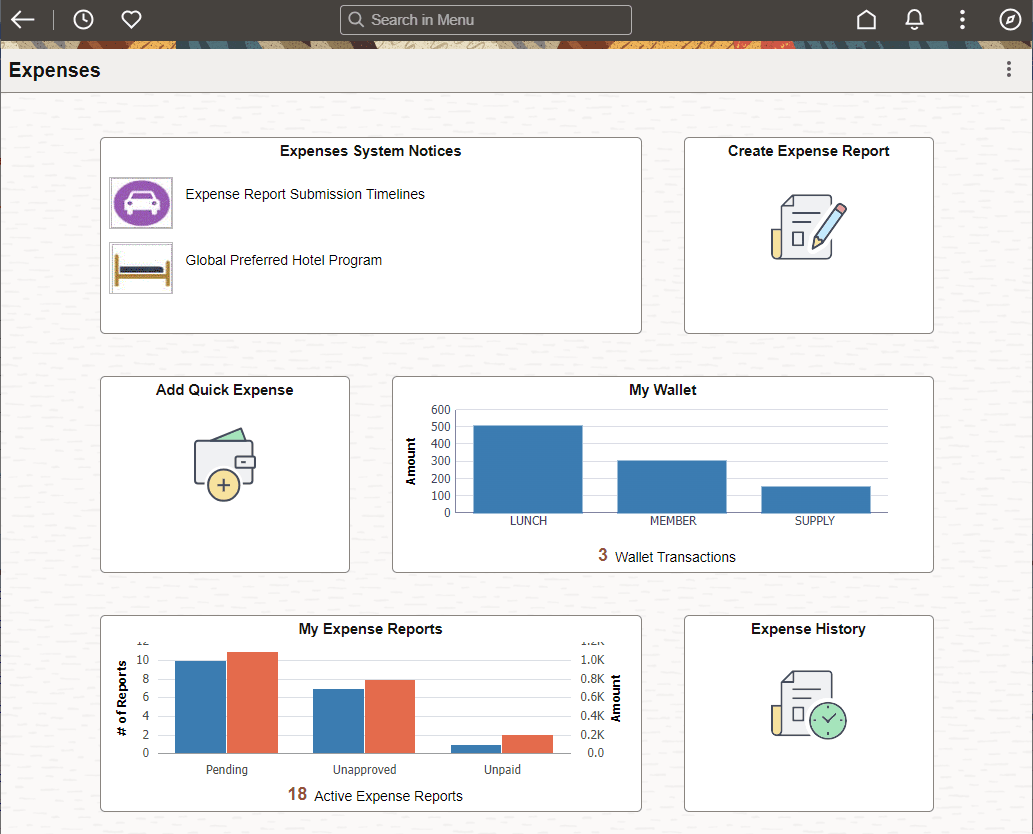Click the hotel bed icon notice
Viewport: 1033px width, 834px height.
click(x=140, y=268)
